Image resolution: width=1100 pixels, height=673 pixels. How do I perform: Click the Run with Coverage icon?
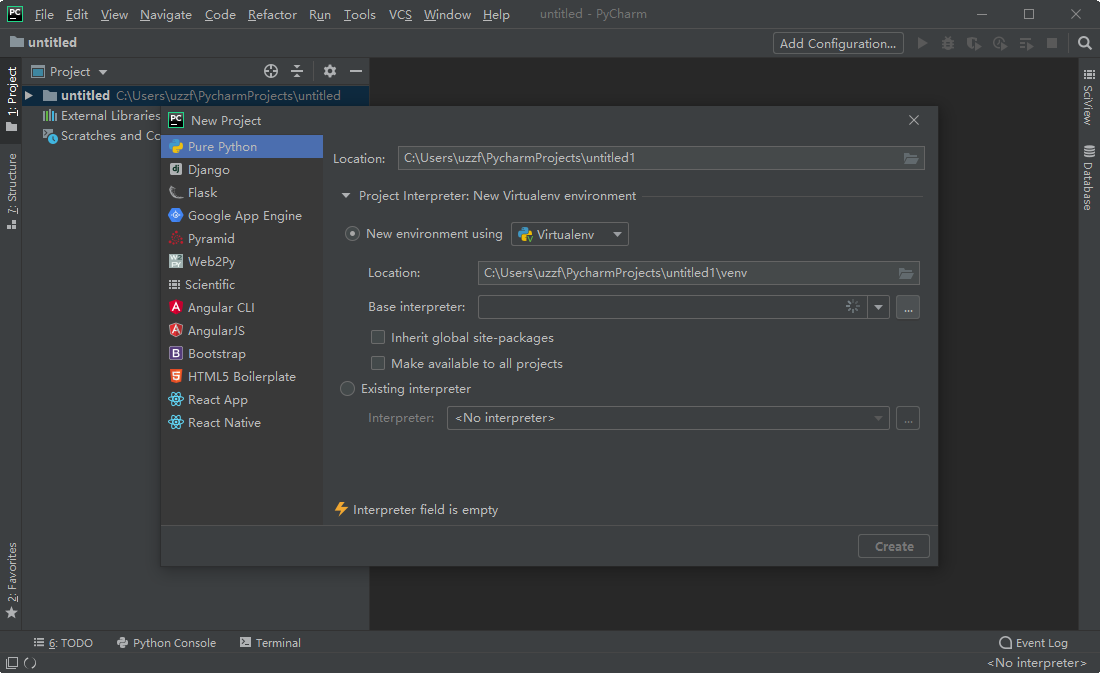coord(974,44)
